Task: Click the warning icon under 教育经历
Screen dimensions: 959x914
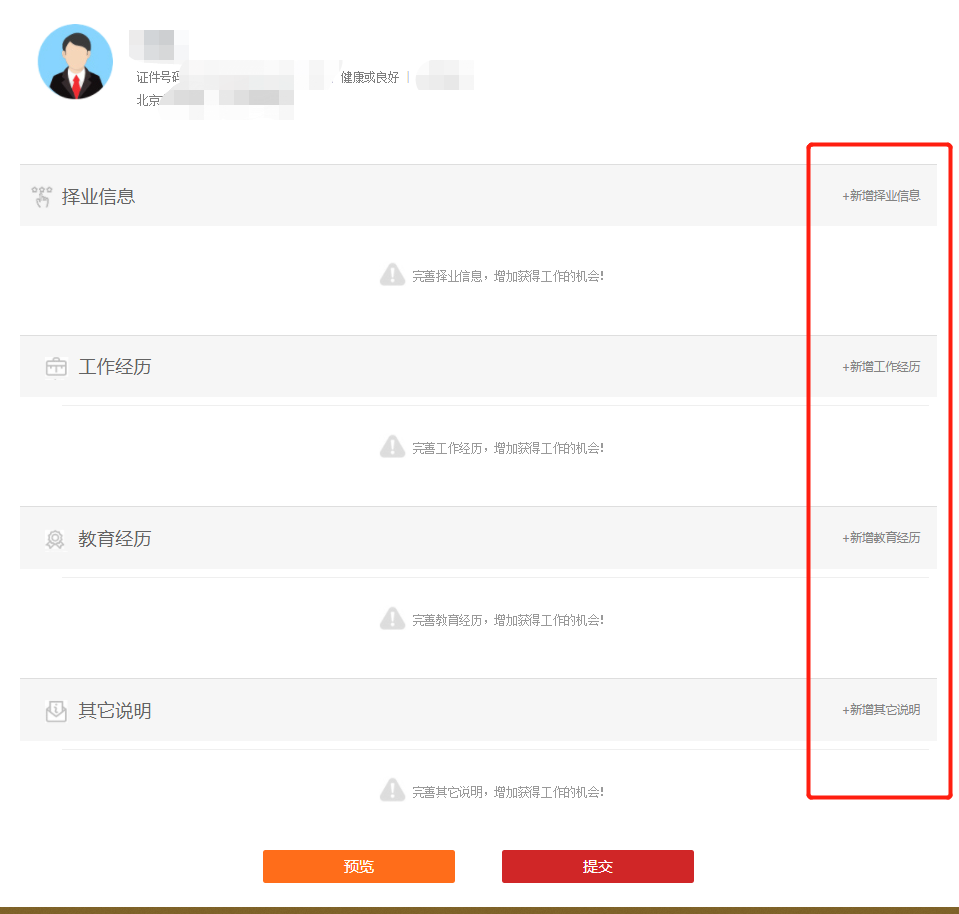Action: pyautogui.click(x=393, y=618)
